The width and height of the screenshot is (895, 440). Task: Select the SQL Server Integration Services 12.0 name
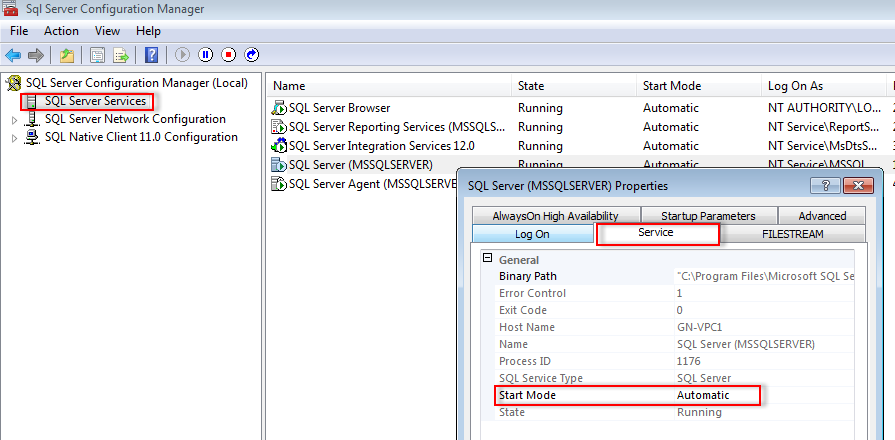(x=382, y=146)
